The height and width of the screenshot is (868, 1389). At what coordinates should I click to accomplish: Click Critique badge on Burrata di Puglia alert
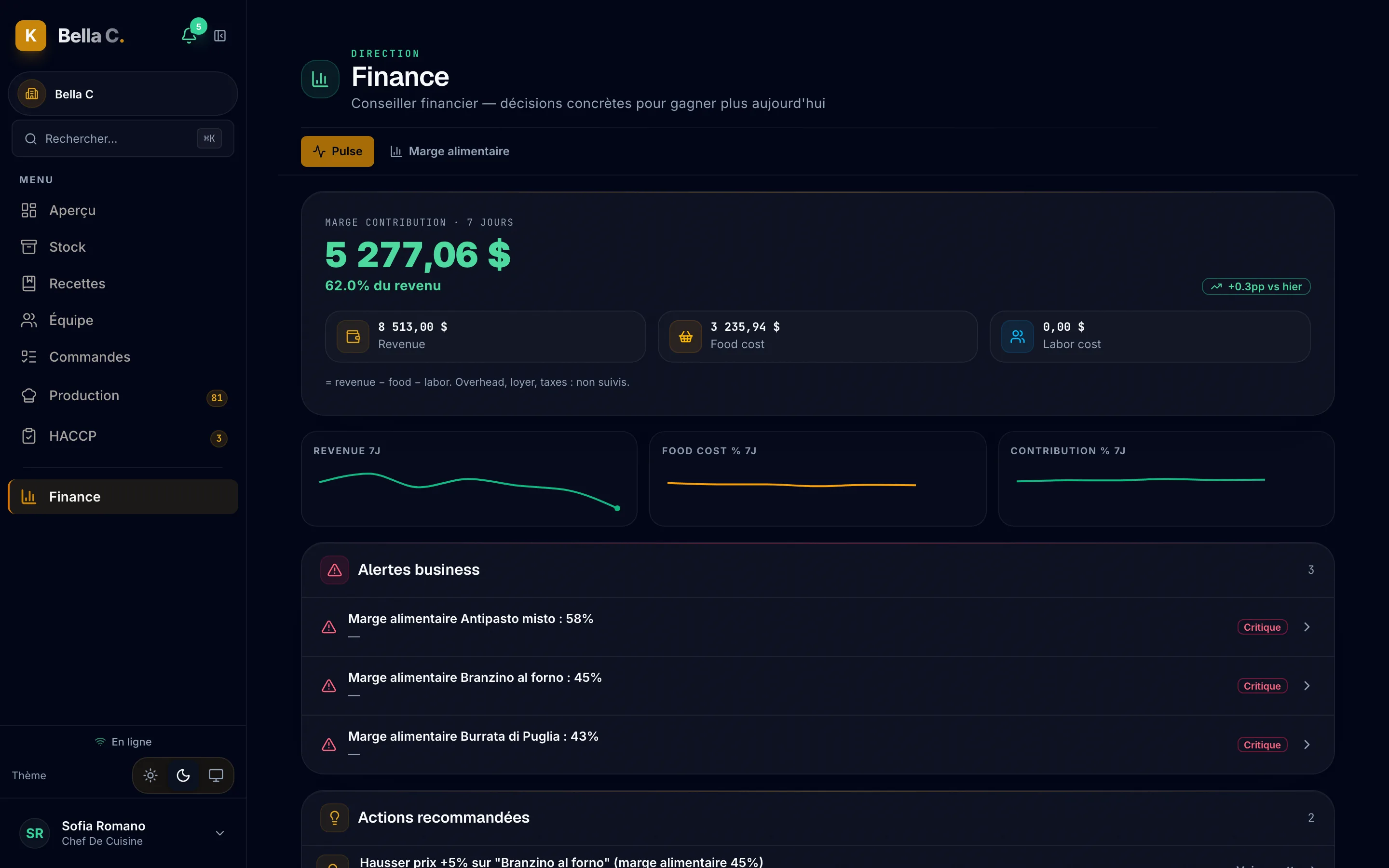1262,745
